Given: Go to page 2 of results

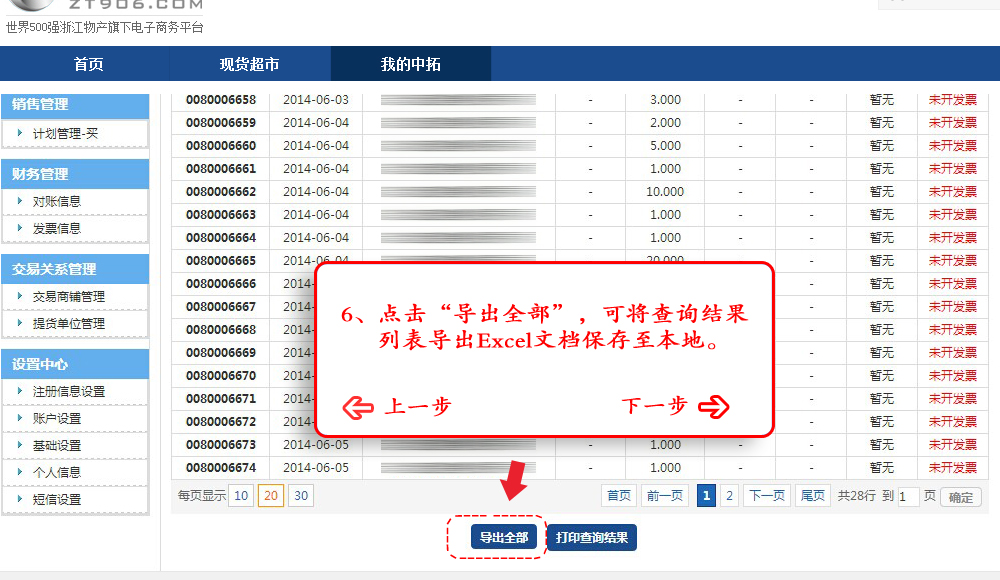Looking at the screenshot, I should tap(729, 495).
